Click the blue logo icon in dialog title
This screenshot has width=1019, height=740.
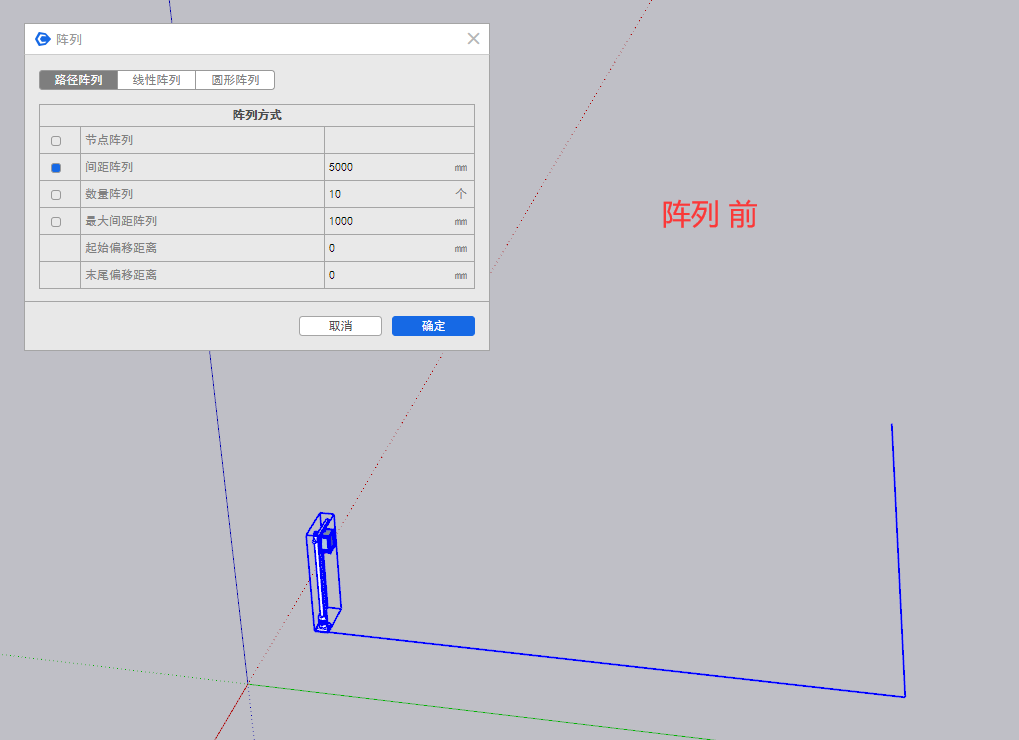(x=43, y=39)
